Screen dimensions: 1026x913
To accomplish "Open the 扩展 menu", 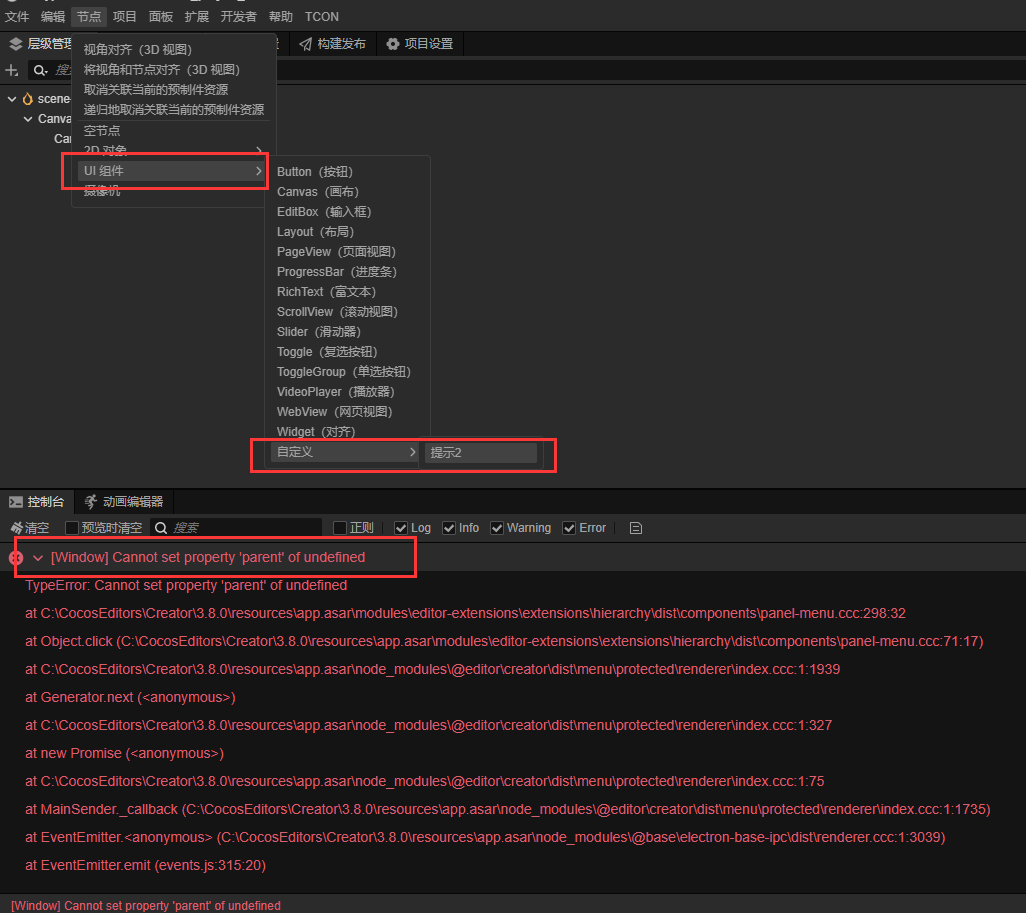I will pyautogui.click(x=197, y=16).
